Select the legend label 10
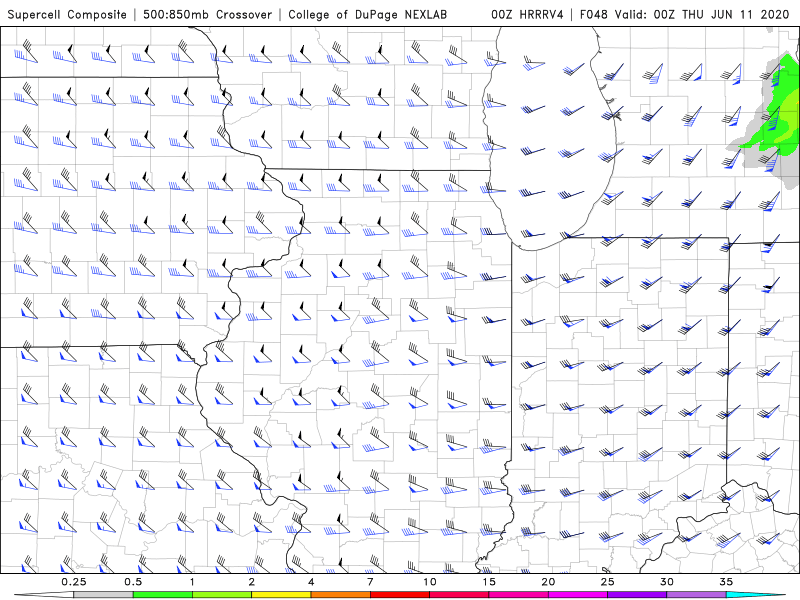Viewport: 800px width, 600px height. [430, 582]
